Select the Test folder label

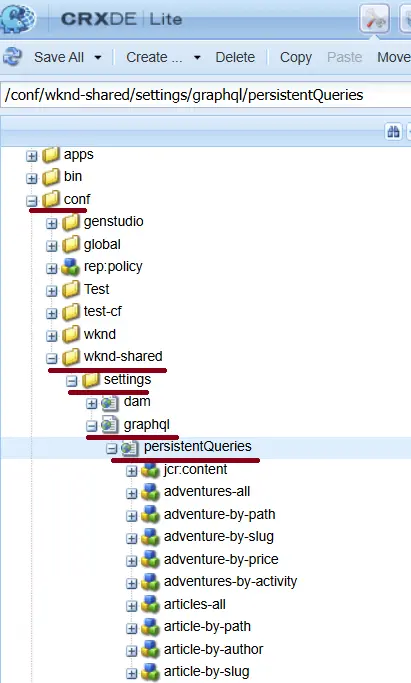(97, 289)
